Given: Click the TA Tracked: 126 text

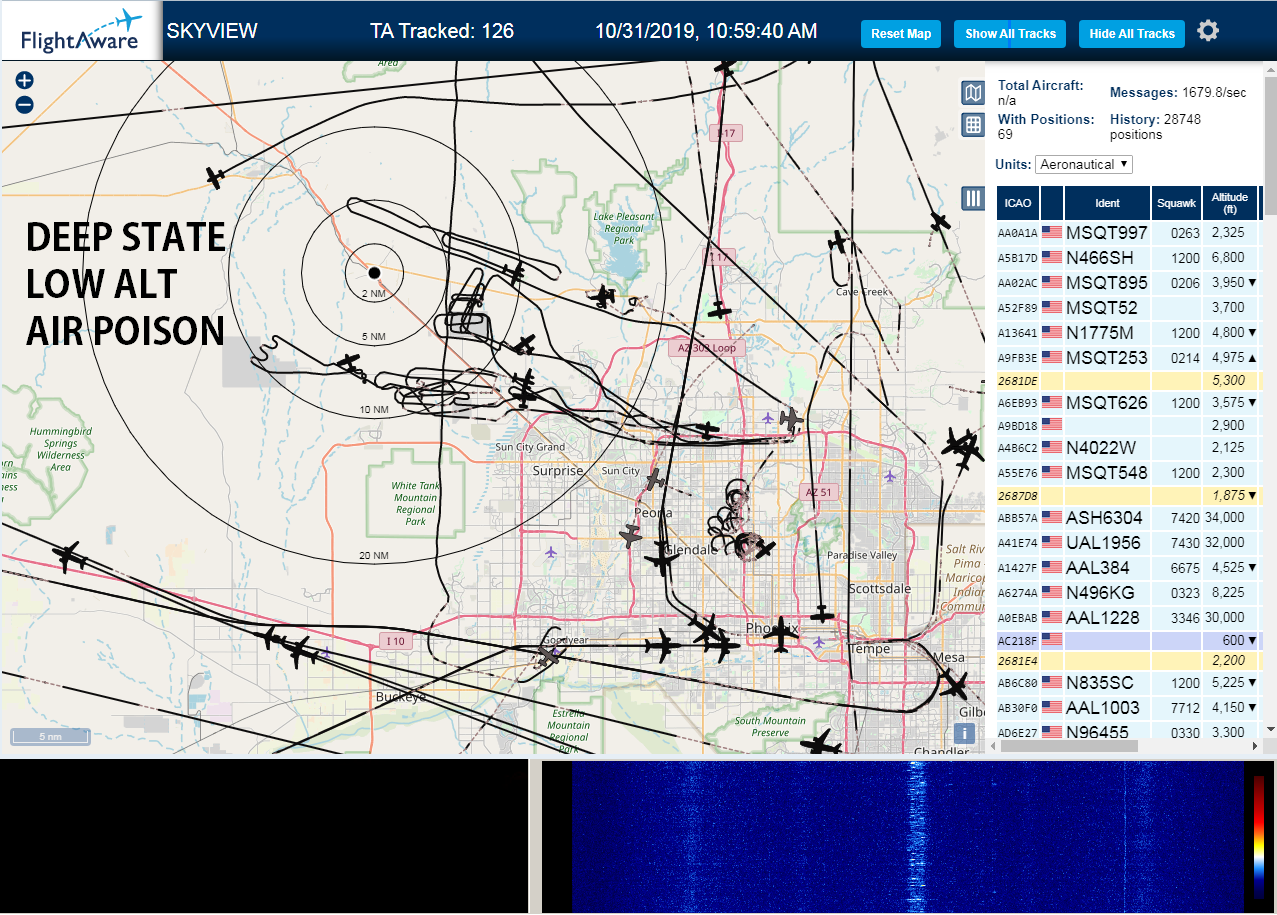Looking at the screenshot, I should tap(442, 31).
